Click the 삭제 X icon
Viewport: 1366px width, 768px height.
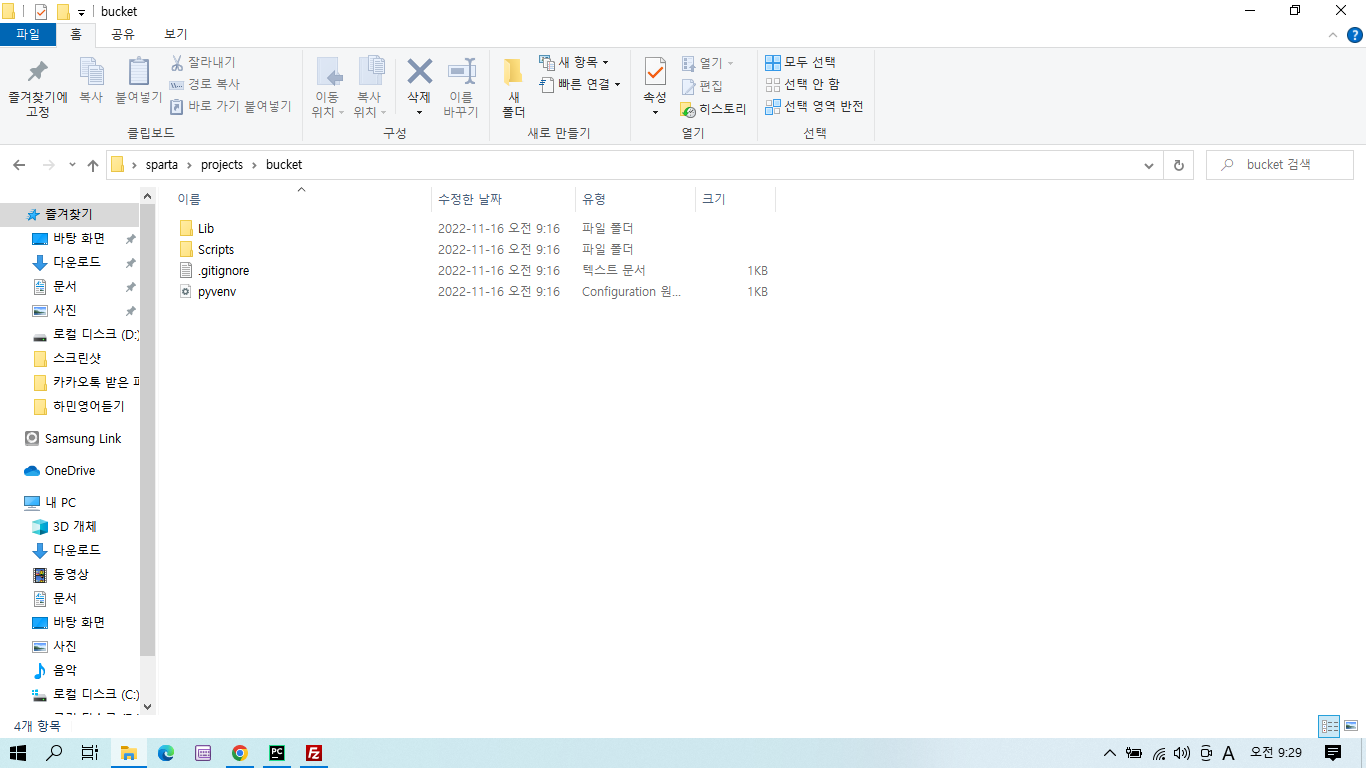coord(419,72)
